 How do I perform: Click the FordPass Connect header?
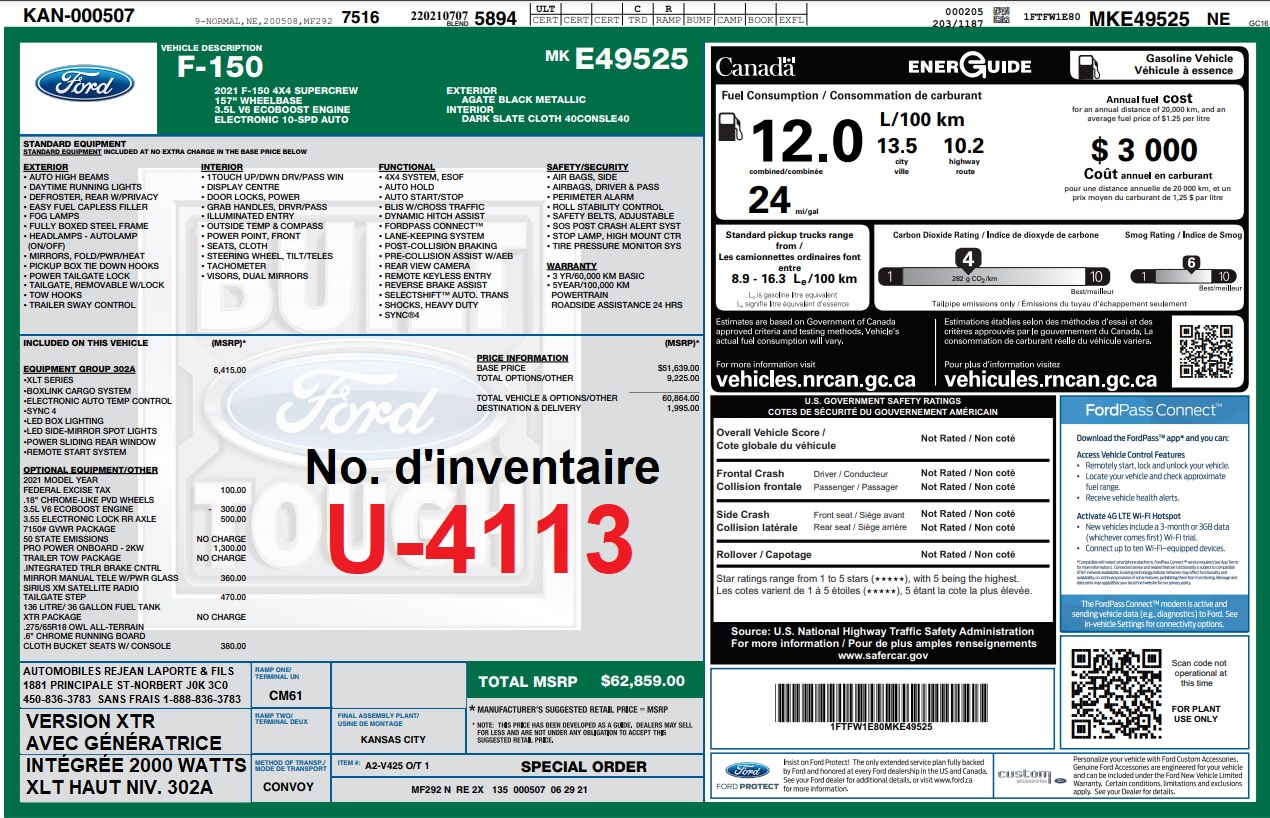(1152, 410)
